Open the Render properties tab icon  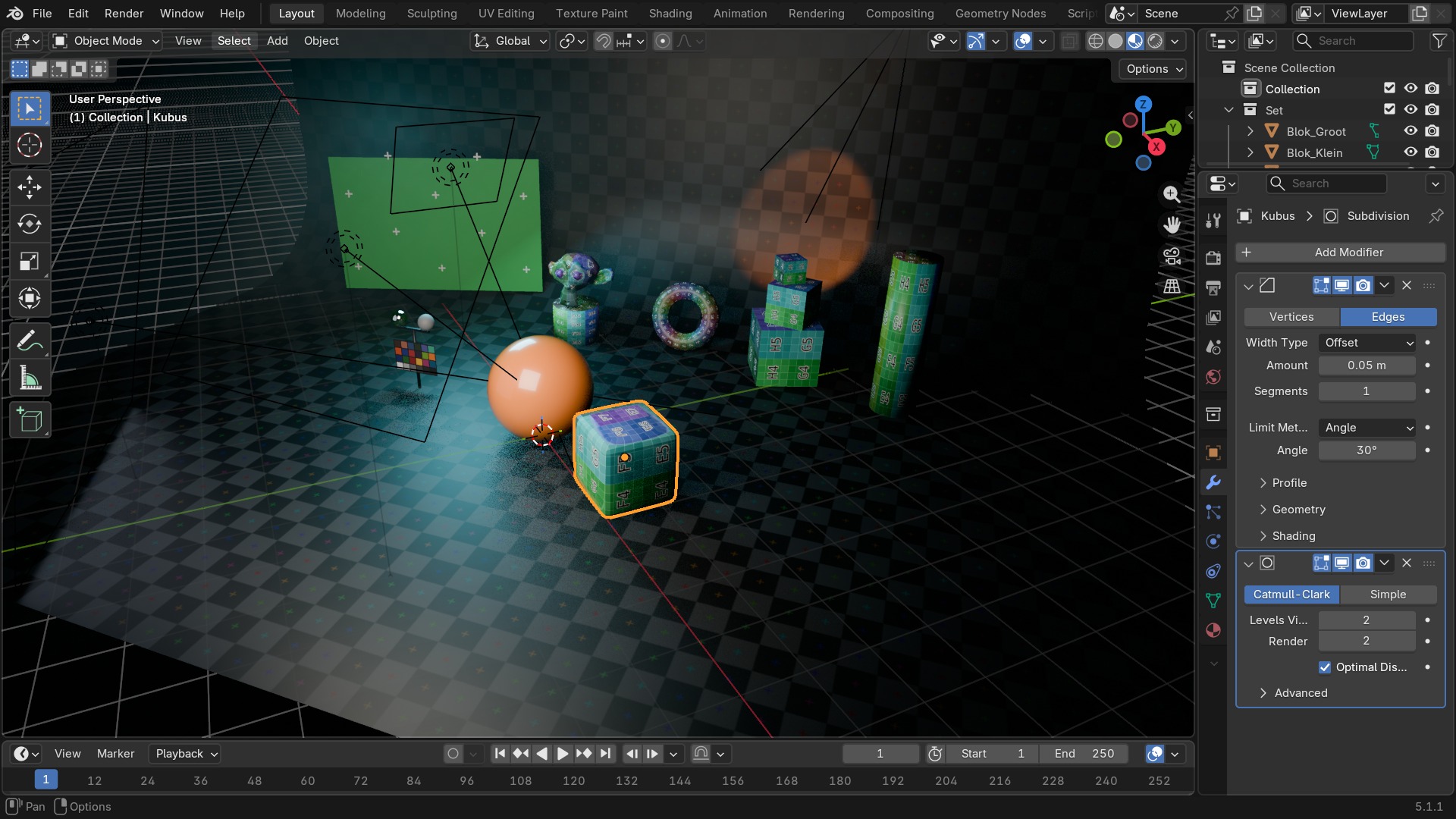[x=1213, y=258]
